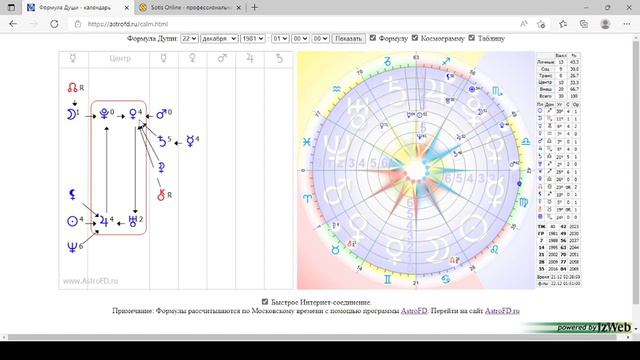The width and height of the screenshot is (640, 360).
Task: Click the Sun symbol in the formula diagram
Action: coord(72,221)
